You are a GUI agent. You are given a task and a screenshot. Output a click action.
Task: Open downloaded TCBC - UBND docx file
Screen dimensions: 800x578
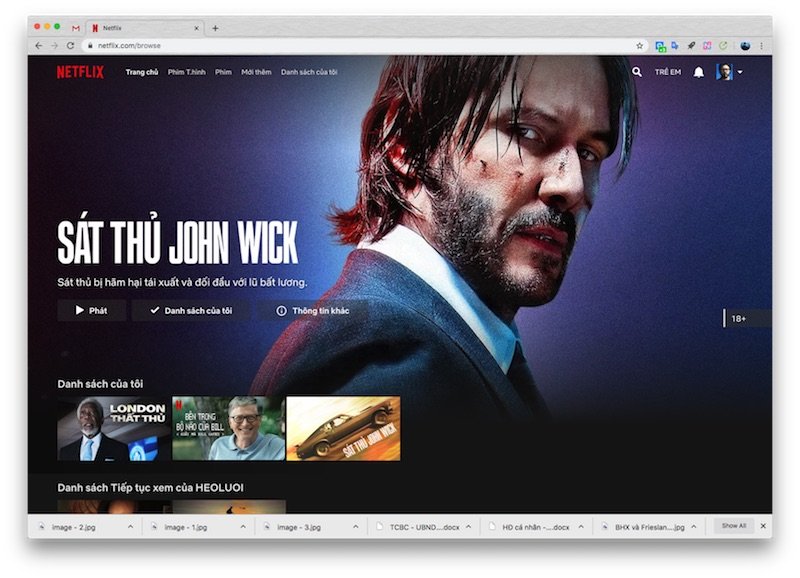point(424,527)
